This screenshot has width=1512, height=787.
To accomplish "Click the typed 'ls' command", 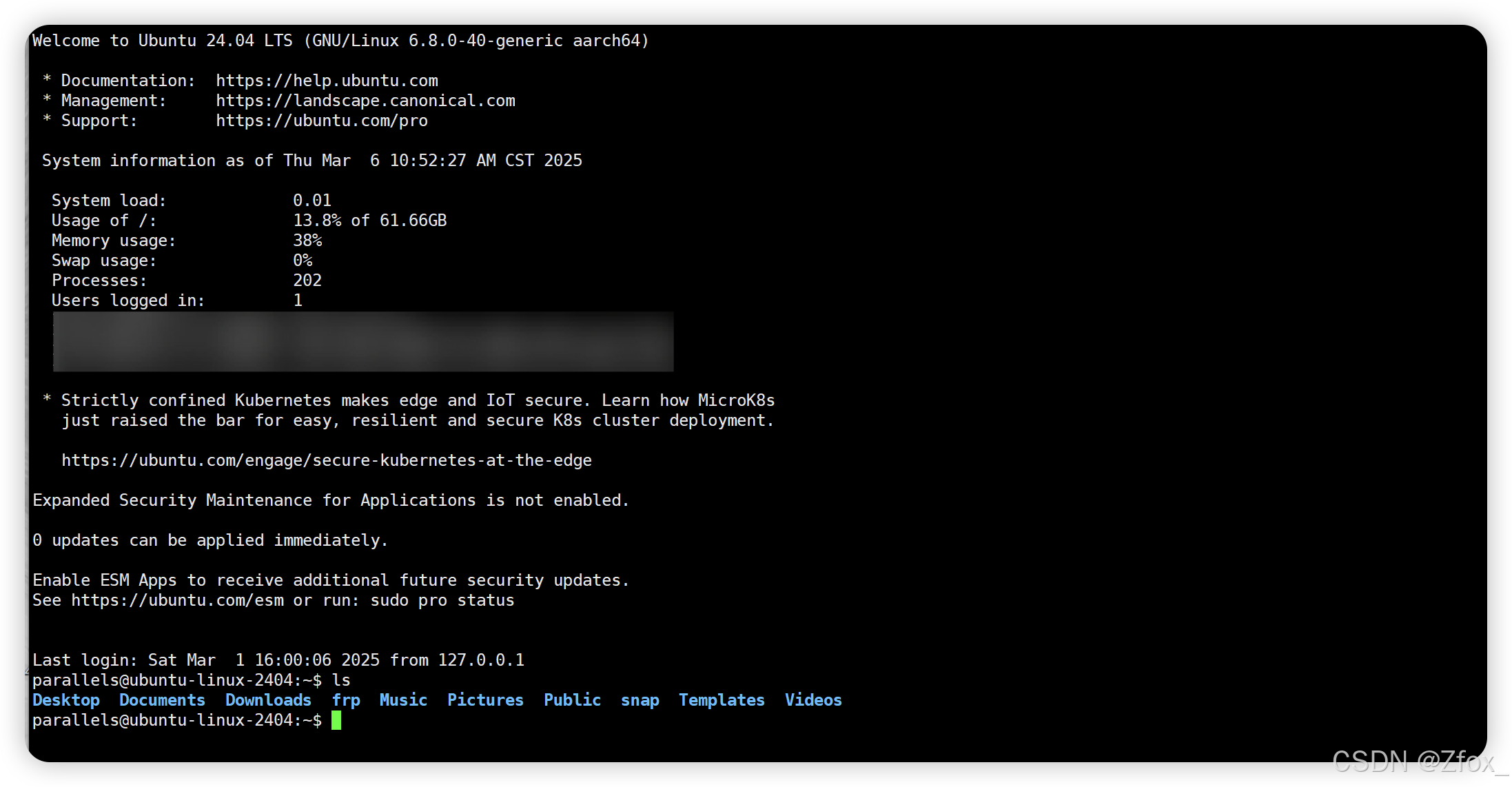I will point(341,680).
